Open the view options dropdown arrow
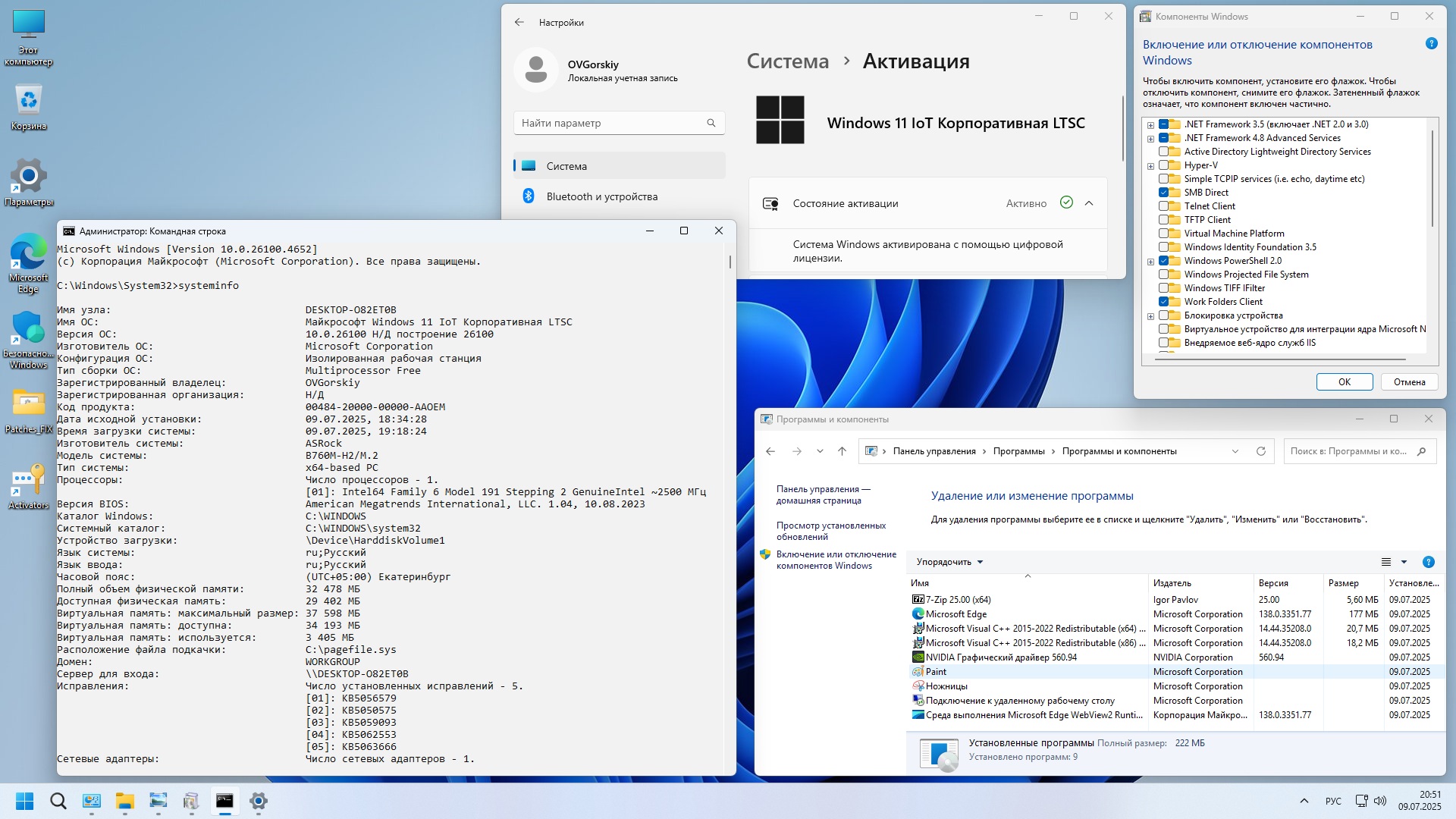This screenshot has height=819, width=1456. (1404, 562)
